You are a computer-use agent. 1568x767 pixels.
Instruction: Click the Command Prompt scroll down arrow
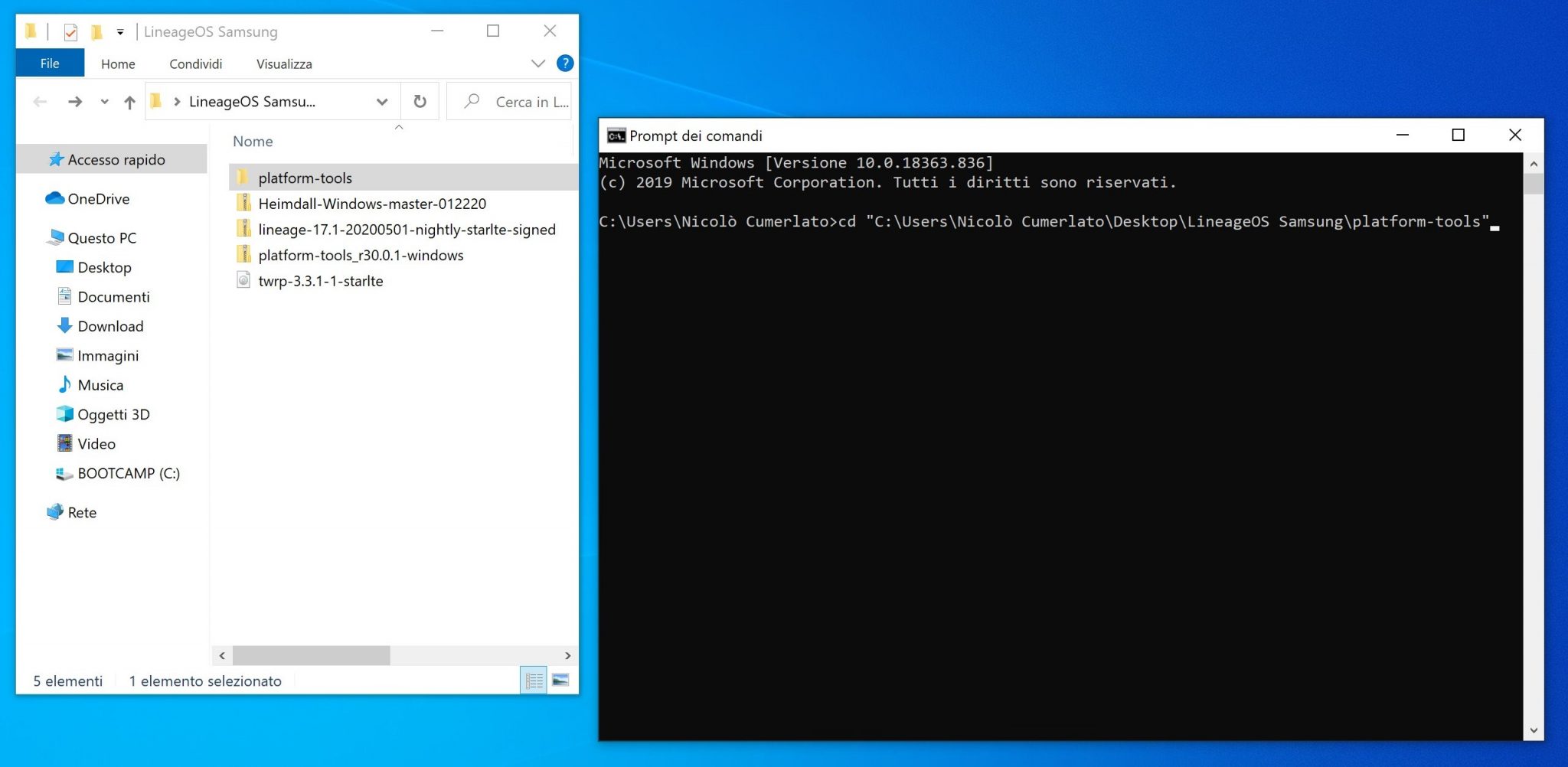coord(1534,730)
